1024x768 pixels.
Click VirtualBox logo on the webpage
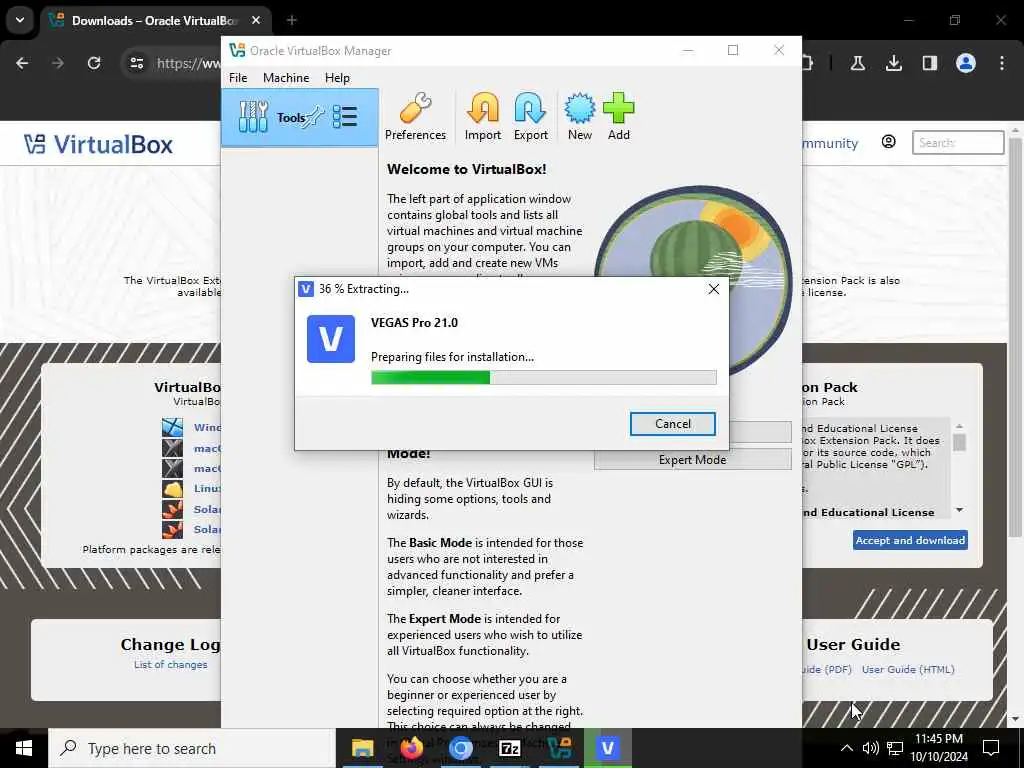tap(99, 144)
